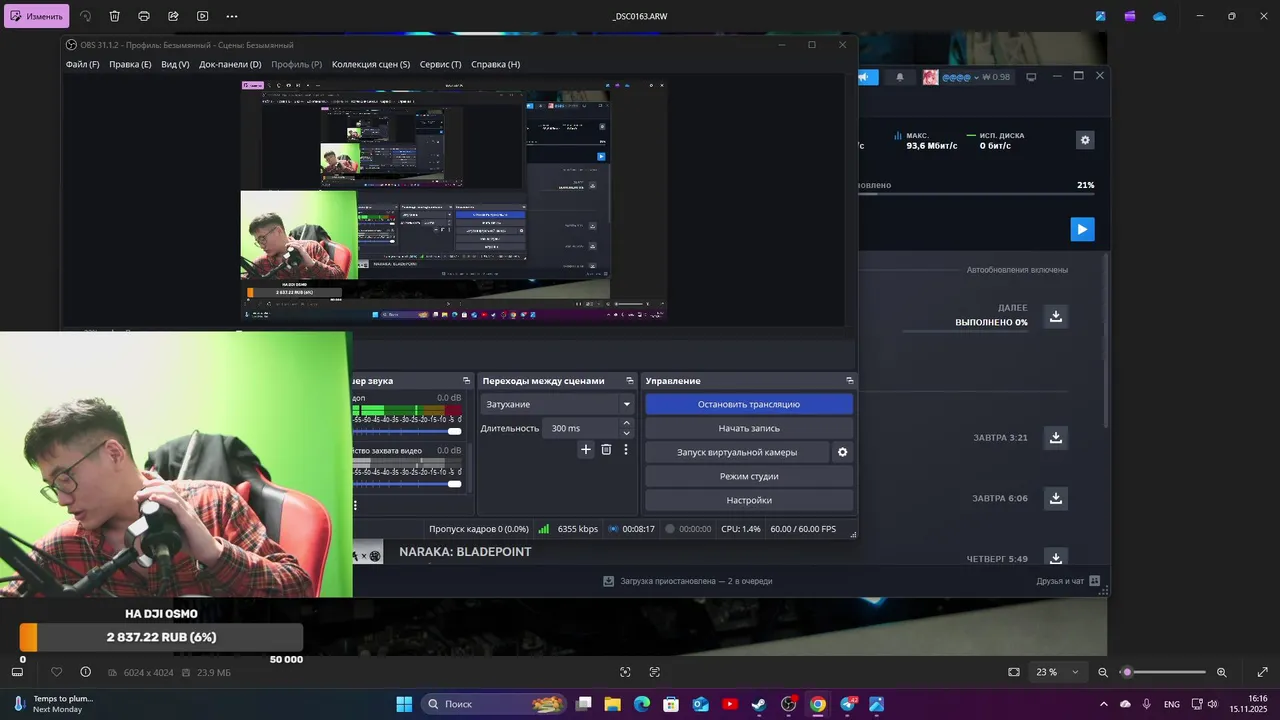This screenshot has width=1280, height=720.
Task: Open the Справка (H) menu in OBS
Action: click(495, 64)
